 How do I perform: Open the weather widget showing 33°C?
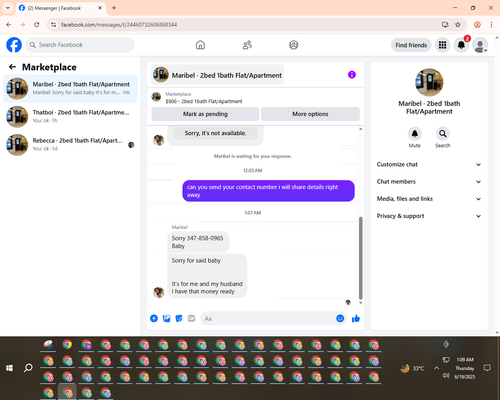(x=413, y=368)
